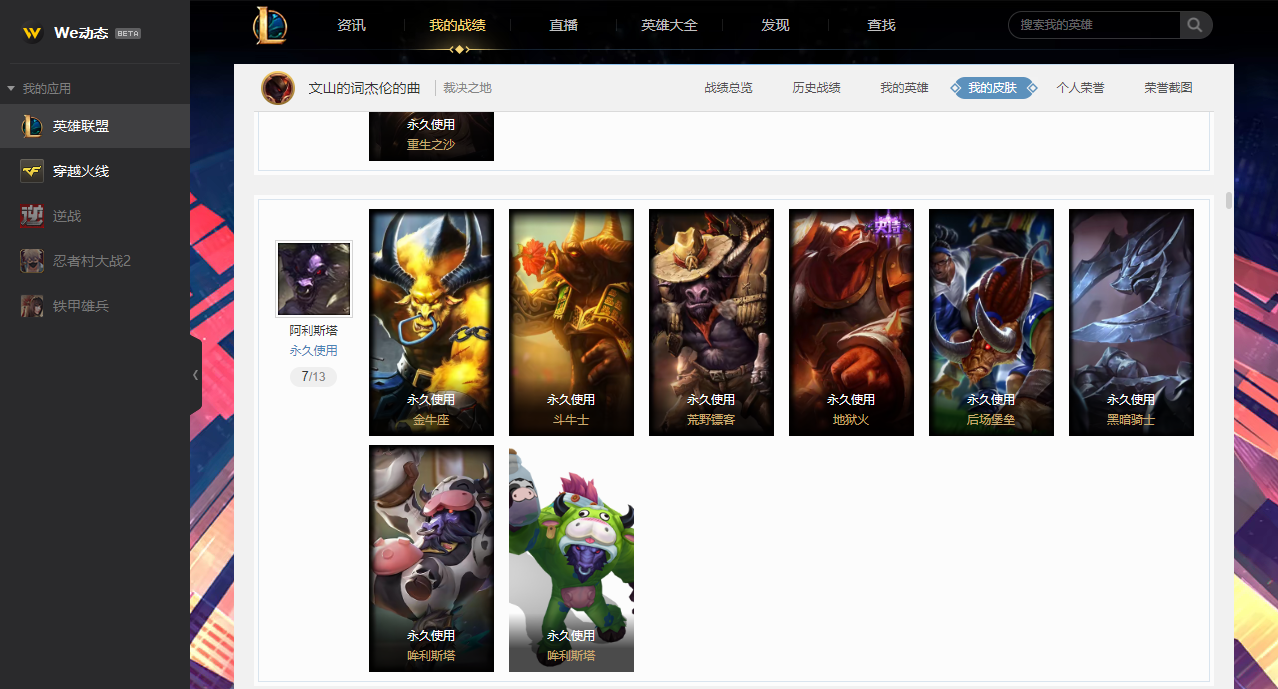Image resolution: width=1278 pixels, height=689 pixels.
Task: Switch to 我的战绩 top menu
Action: coord(457,25)
